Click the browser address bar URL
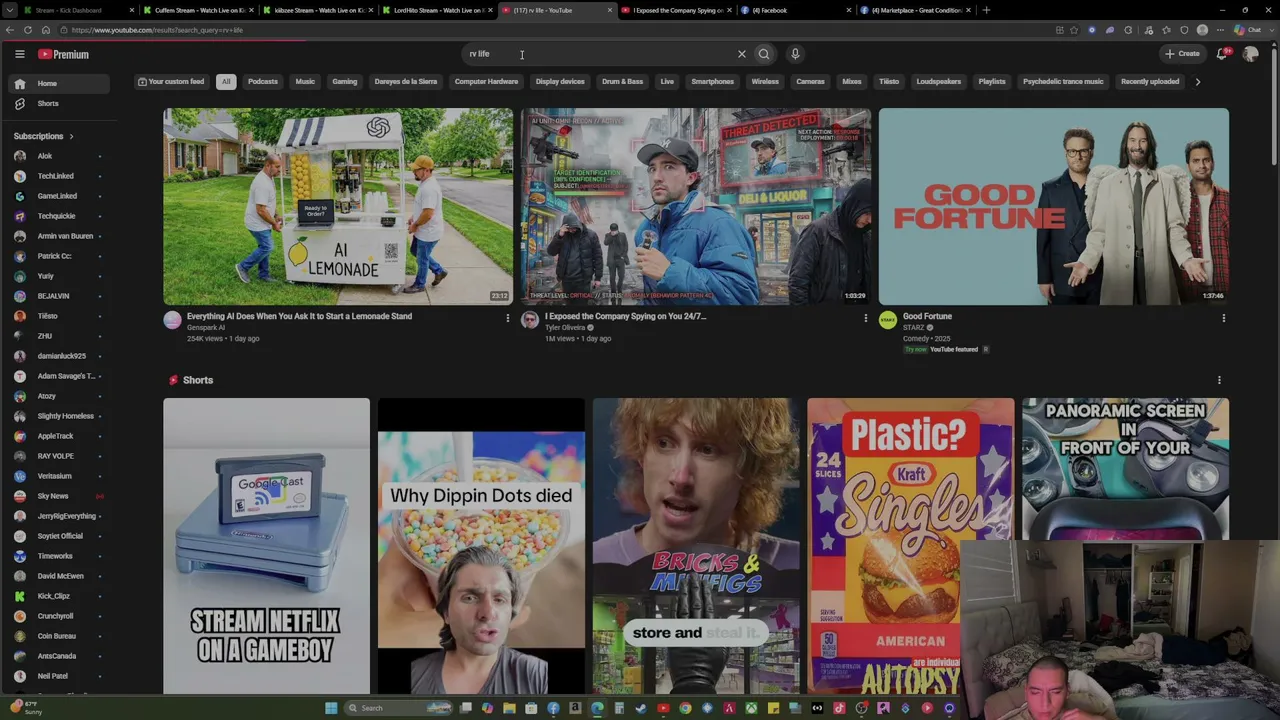 click(157, 30)
